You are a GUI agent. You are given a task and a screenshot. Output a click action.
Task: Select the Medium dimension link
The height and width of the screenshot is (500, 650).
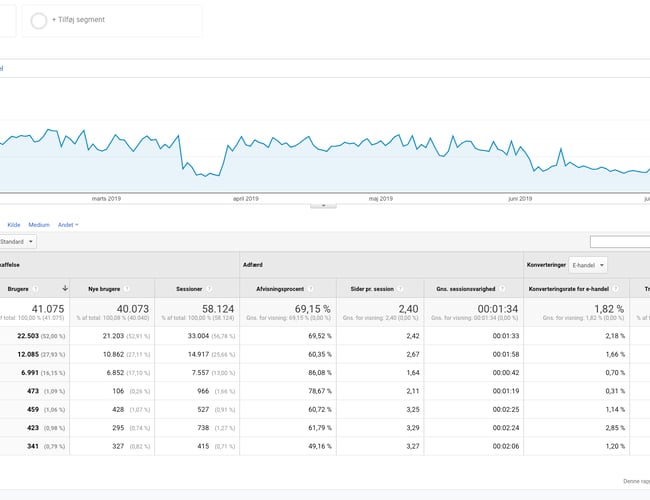(39, 225)
